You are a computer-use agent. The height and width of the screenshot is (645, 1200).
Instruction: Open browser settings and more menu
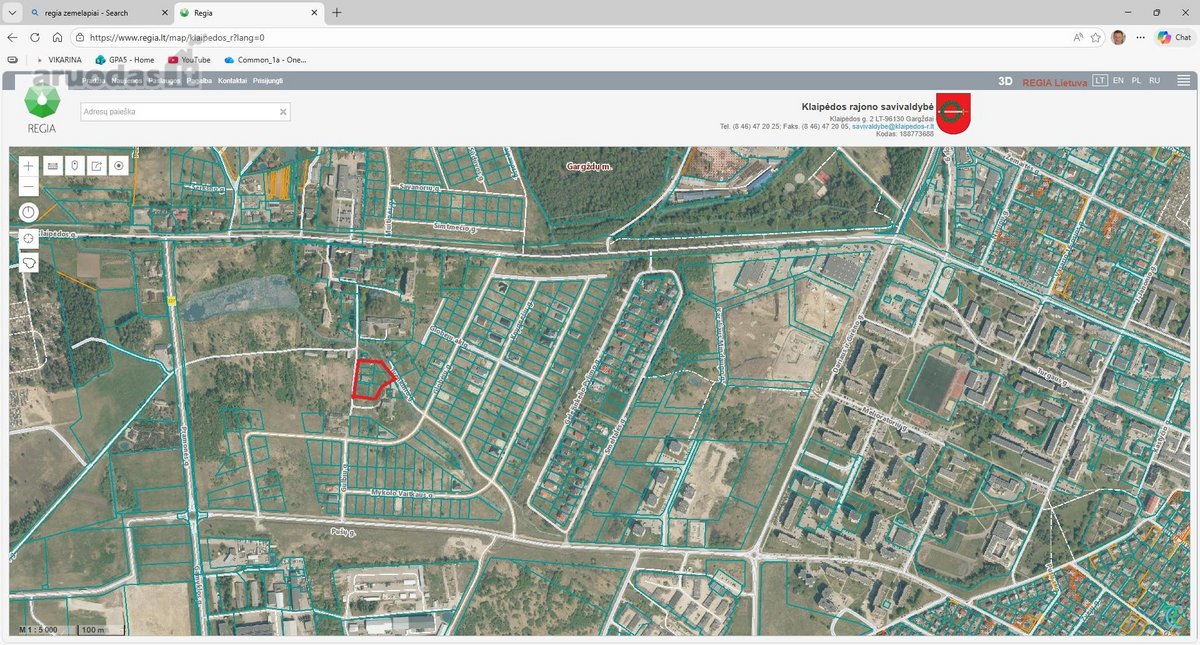click(1140, 37)
